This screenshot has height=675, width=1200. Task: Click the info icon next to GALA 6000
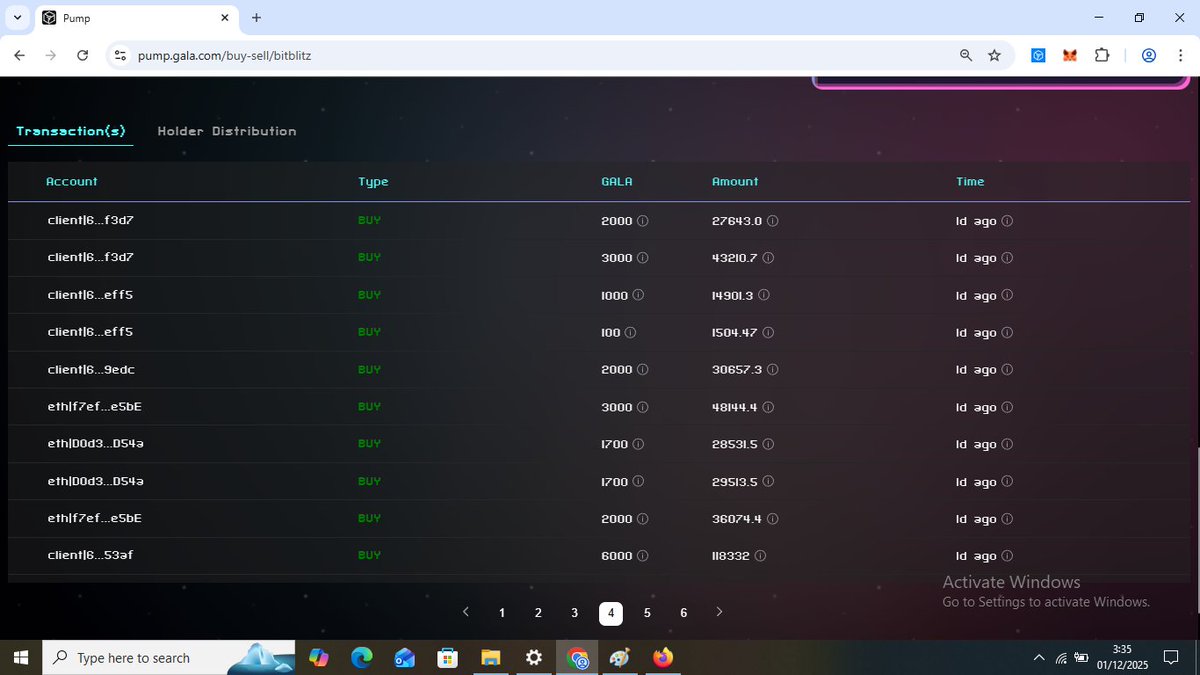coord(643,556)
